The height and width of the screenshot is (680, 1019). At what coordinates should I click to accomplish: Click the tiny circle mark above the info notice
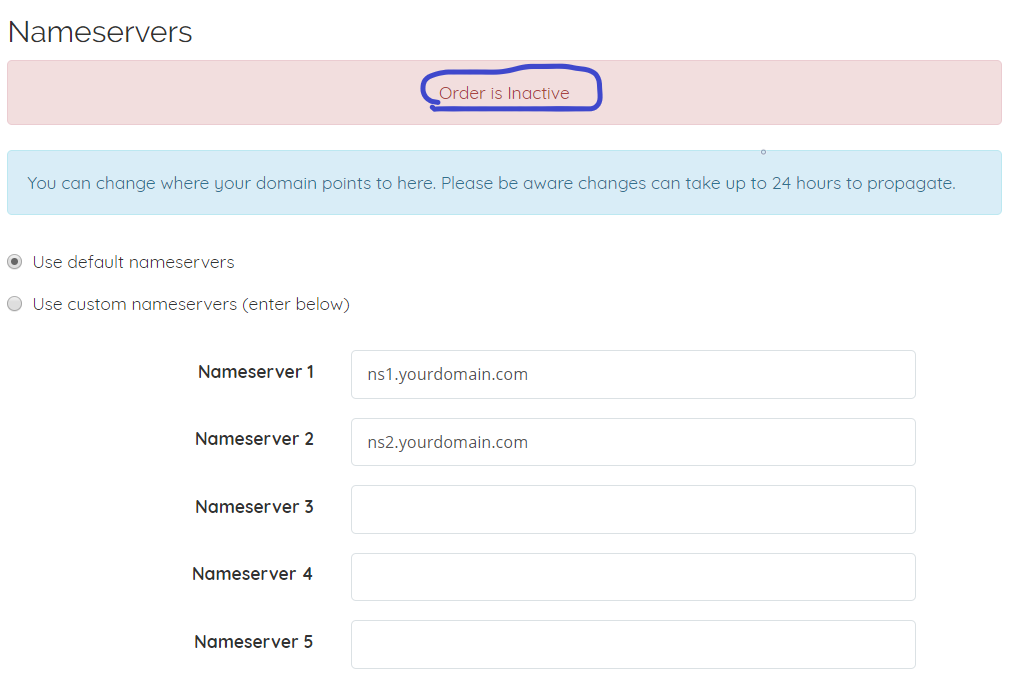coord(763,152)
